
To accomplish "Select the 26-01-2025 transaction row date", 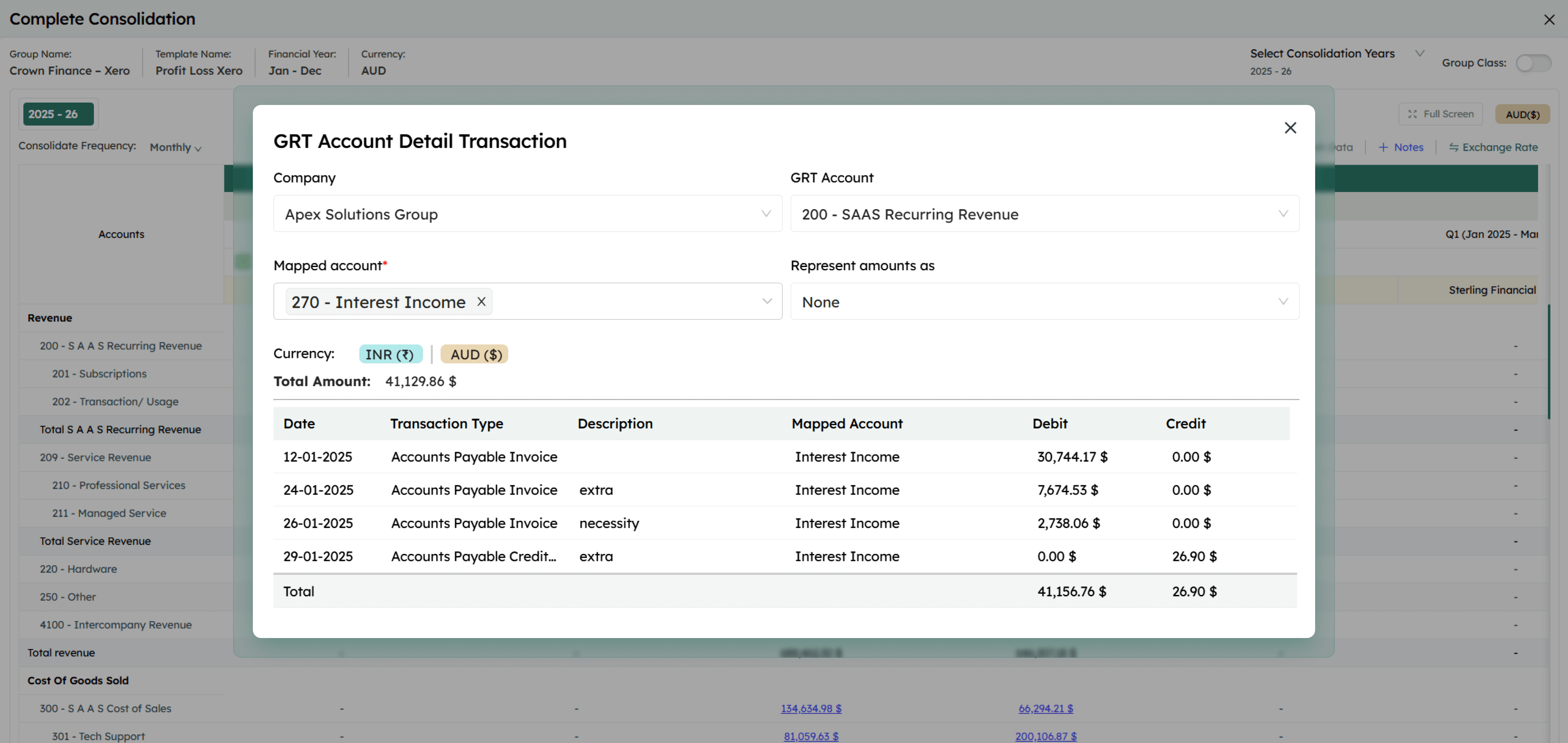I will click(318, 524).
